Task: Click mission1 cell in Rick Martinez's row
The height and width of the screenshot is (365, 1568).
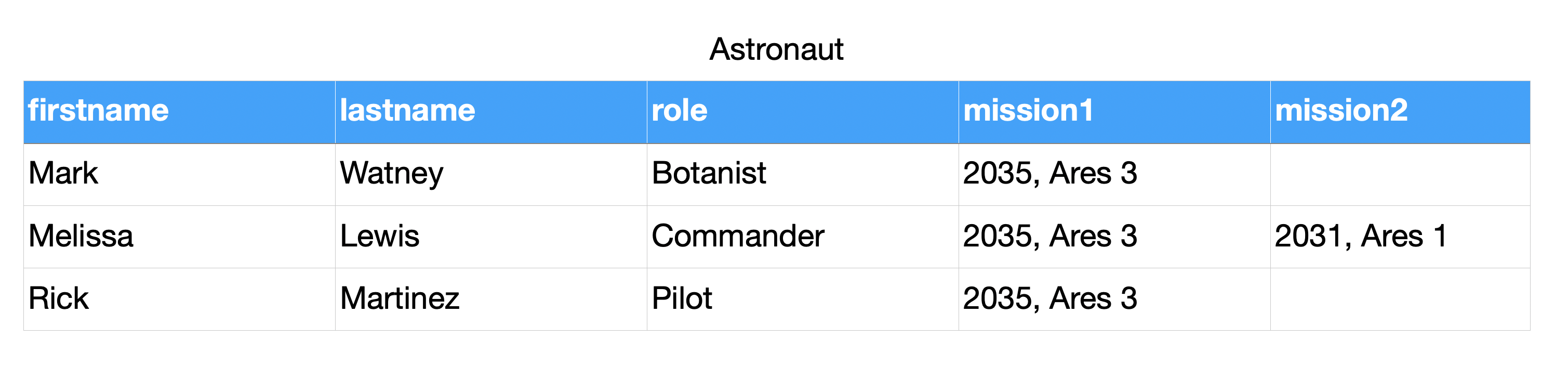Action: tap(1050, 299)
